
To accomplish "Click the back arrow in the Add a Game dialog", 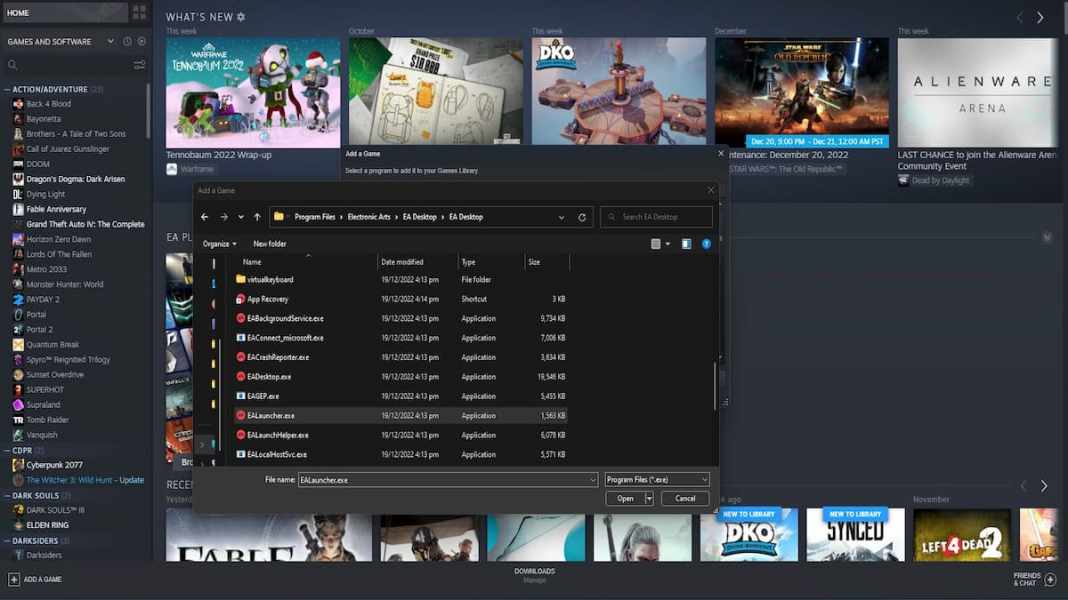I will click(204, 216).
